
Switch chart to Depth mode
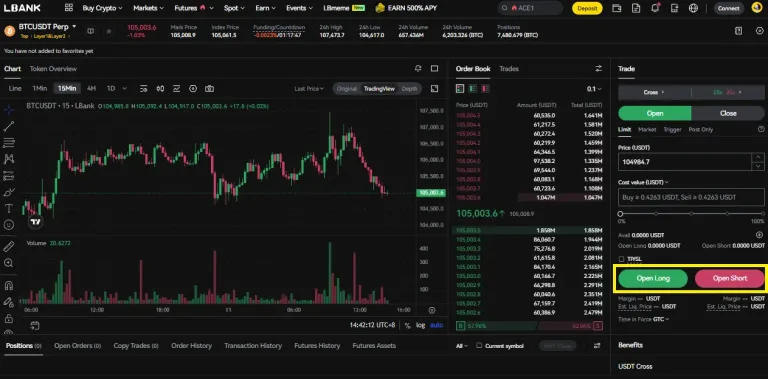(x=409, y=89)
